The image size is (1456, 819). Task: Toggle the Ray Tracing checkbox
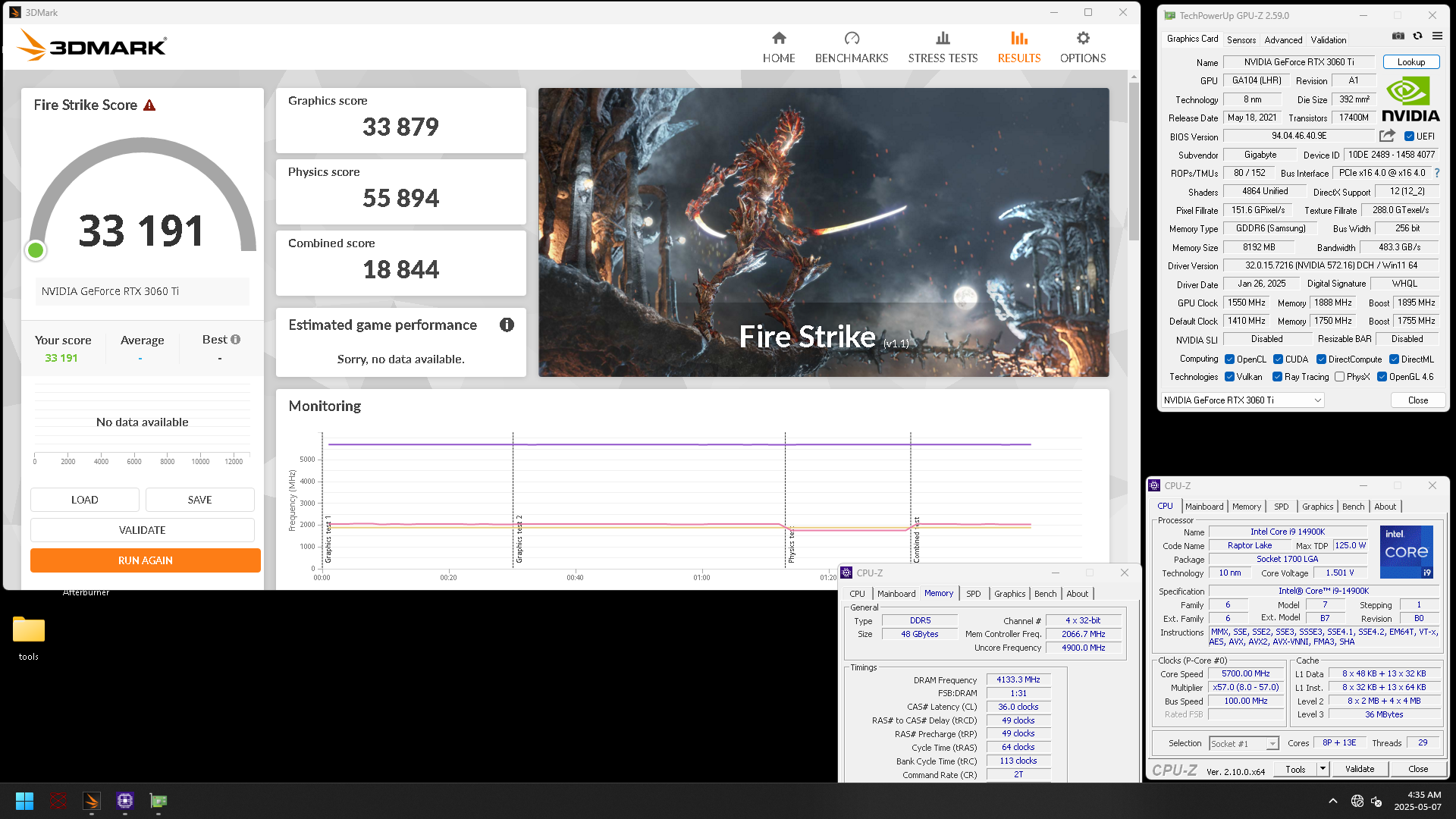point(1277,377)
